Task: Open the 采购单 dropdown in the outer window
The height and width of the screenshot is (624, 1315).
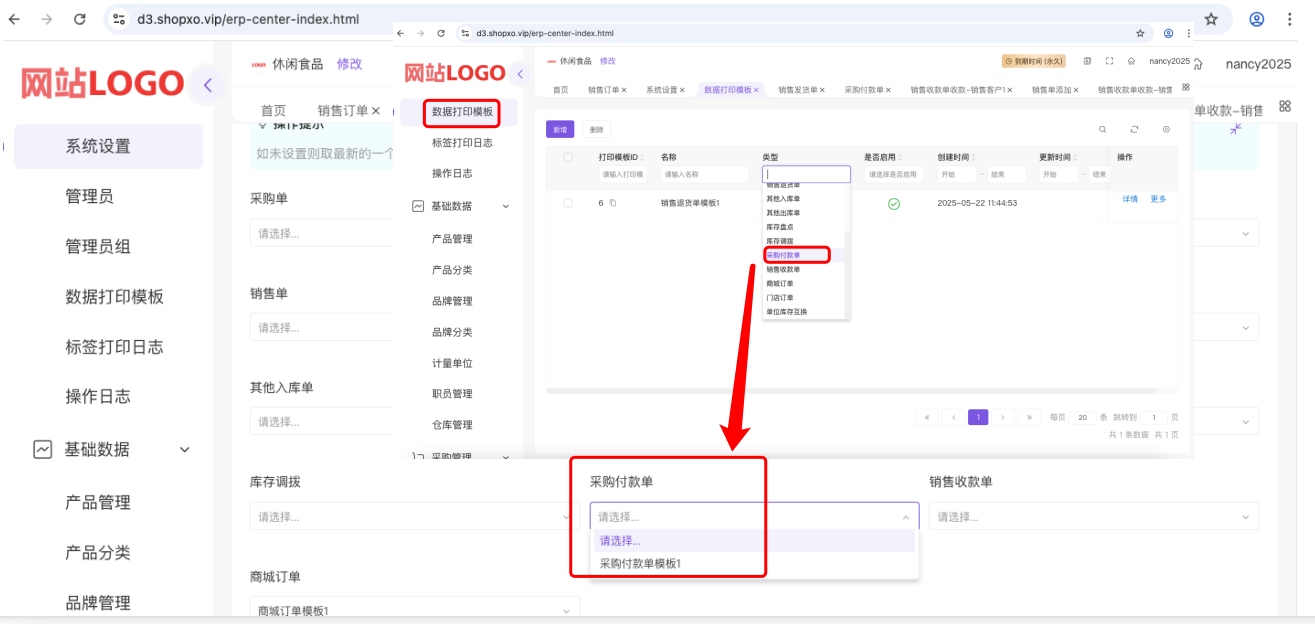Action: coord(320,233)
